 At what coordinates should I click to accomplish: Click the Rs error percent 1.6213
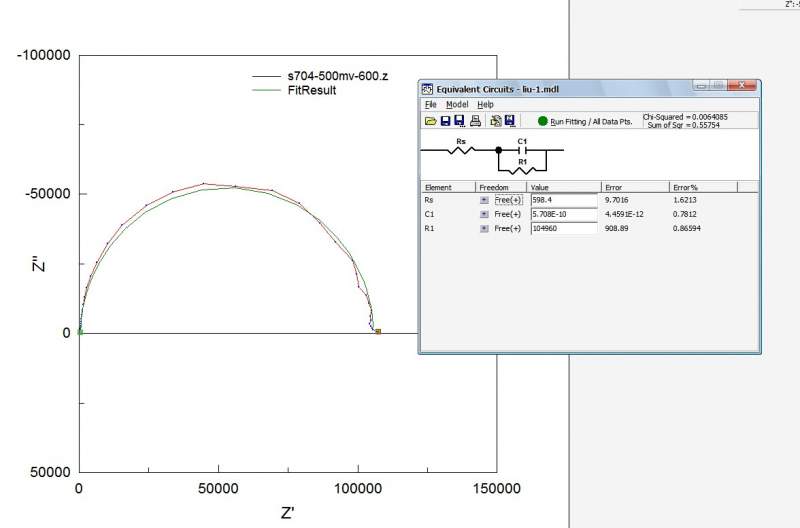[685, 200]
